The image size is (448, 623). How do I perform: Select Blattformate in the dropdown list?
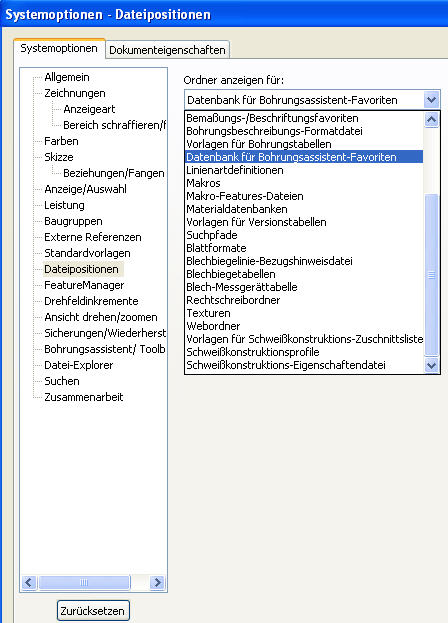click(x=216, y=248)
